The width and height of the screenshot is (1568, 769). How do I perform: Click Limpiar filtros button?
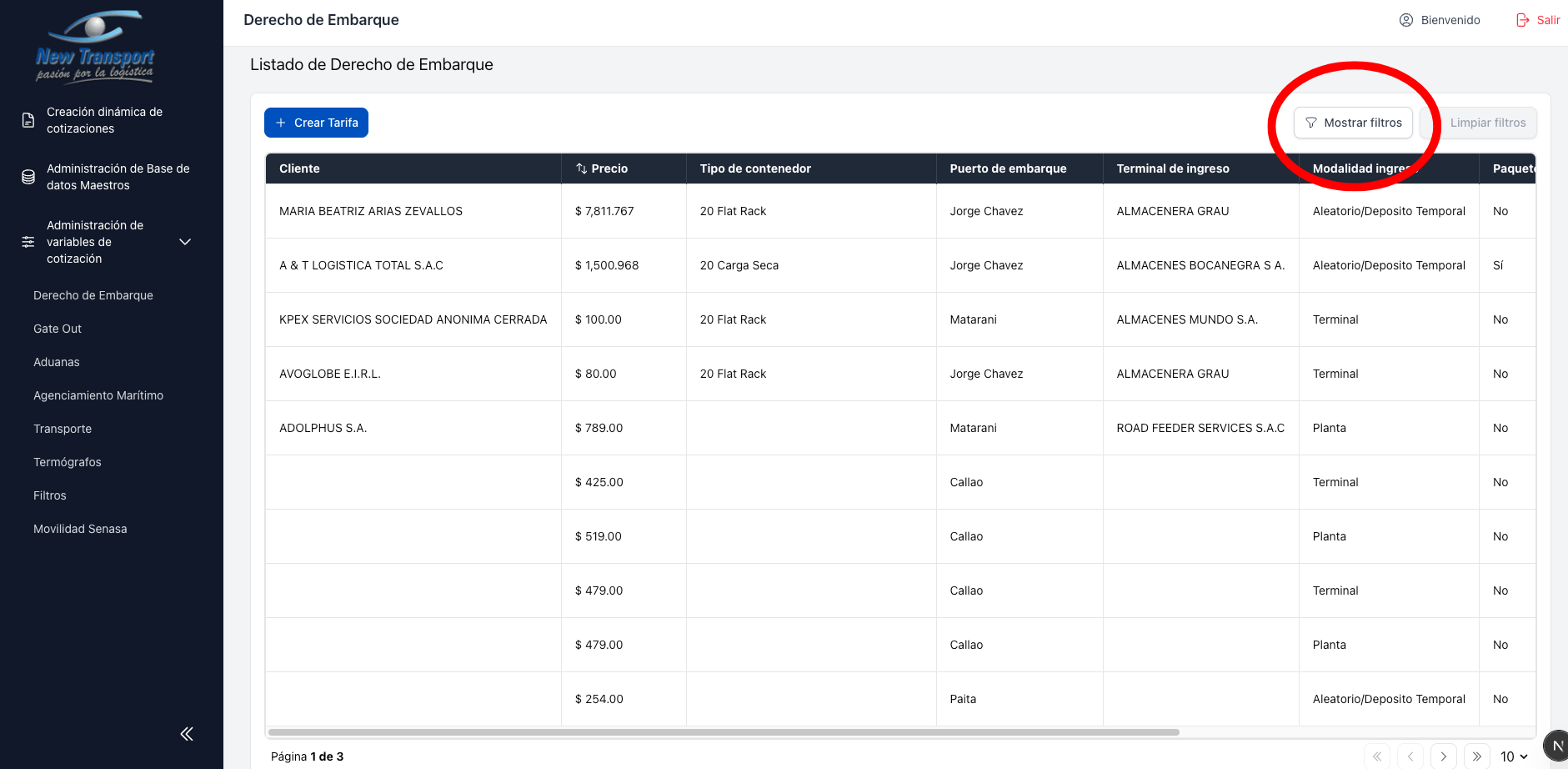pyautogui.click(x=1487, y=123)
